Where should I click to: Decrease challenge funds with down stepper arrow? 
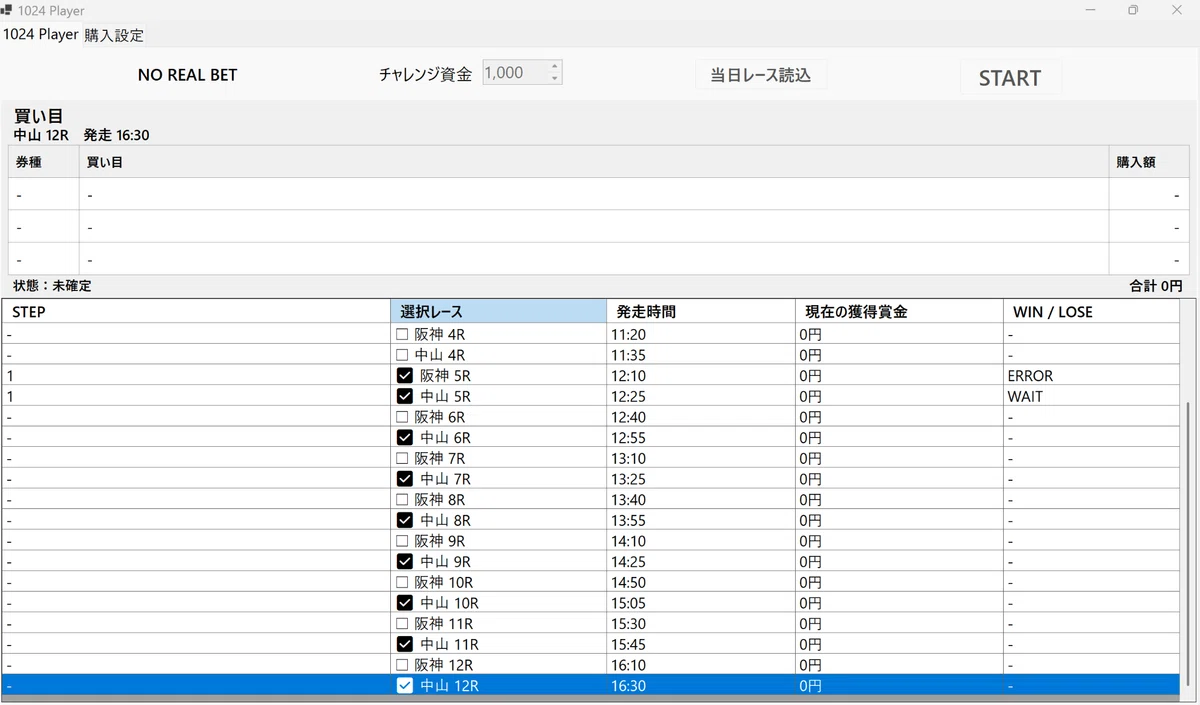click(554, 78)
